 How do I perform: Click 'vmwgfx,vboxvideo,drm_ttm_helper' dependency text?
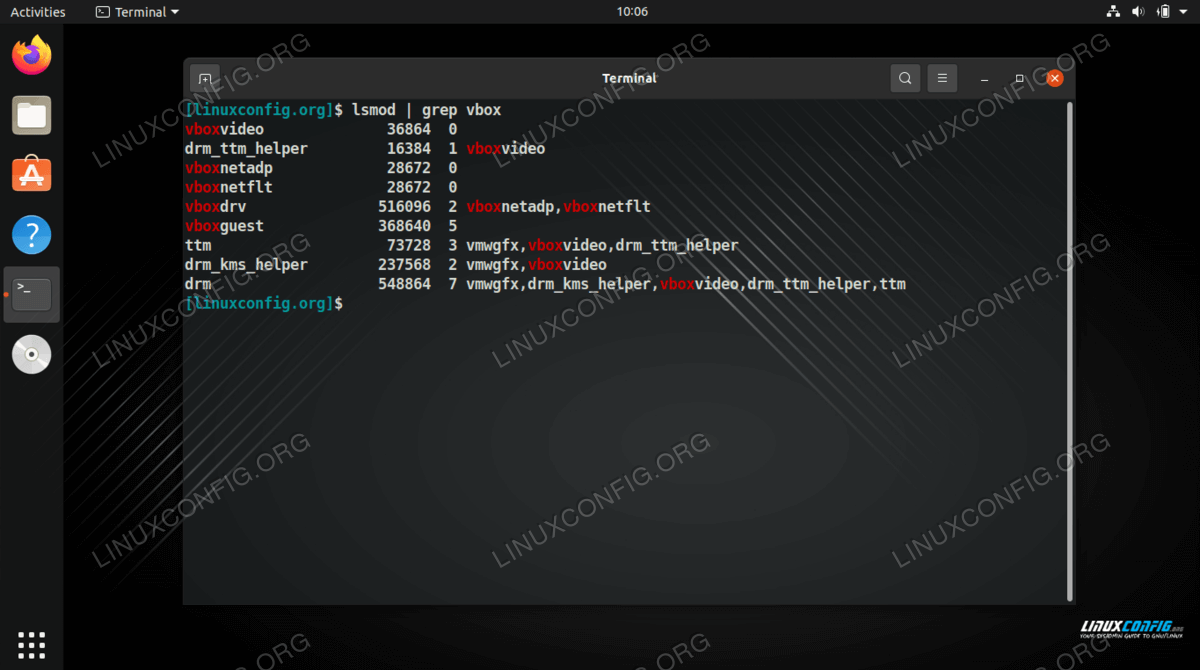click(602, 245)
